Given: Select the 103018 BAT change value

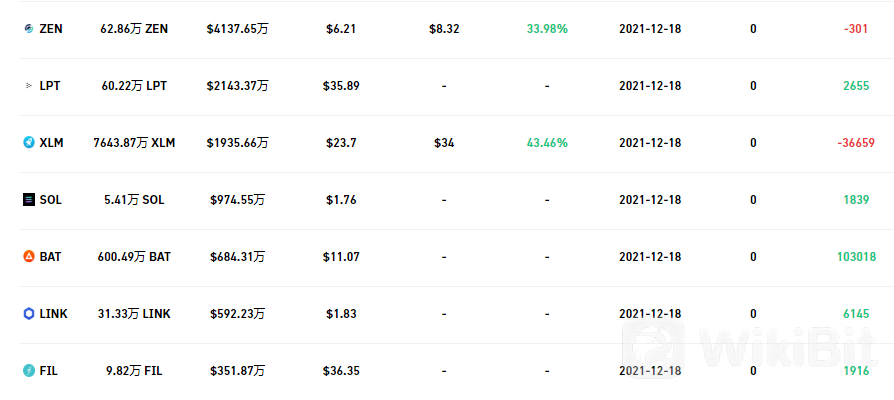Looking at the screenshot, I should pos(856,257).
